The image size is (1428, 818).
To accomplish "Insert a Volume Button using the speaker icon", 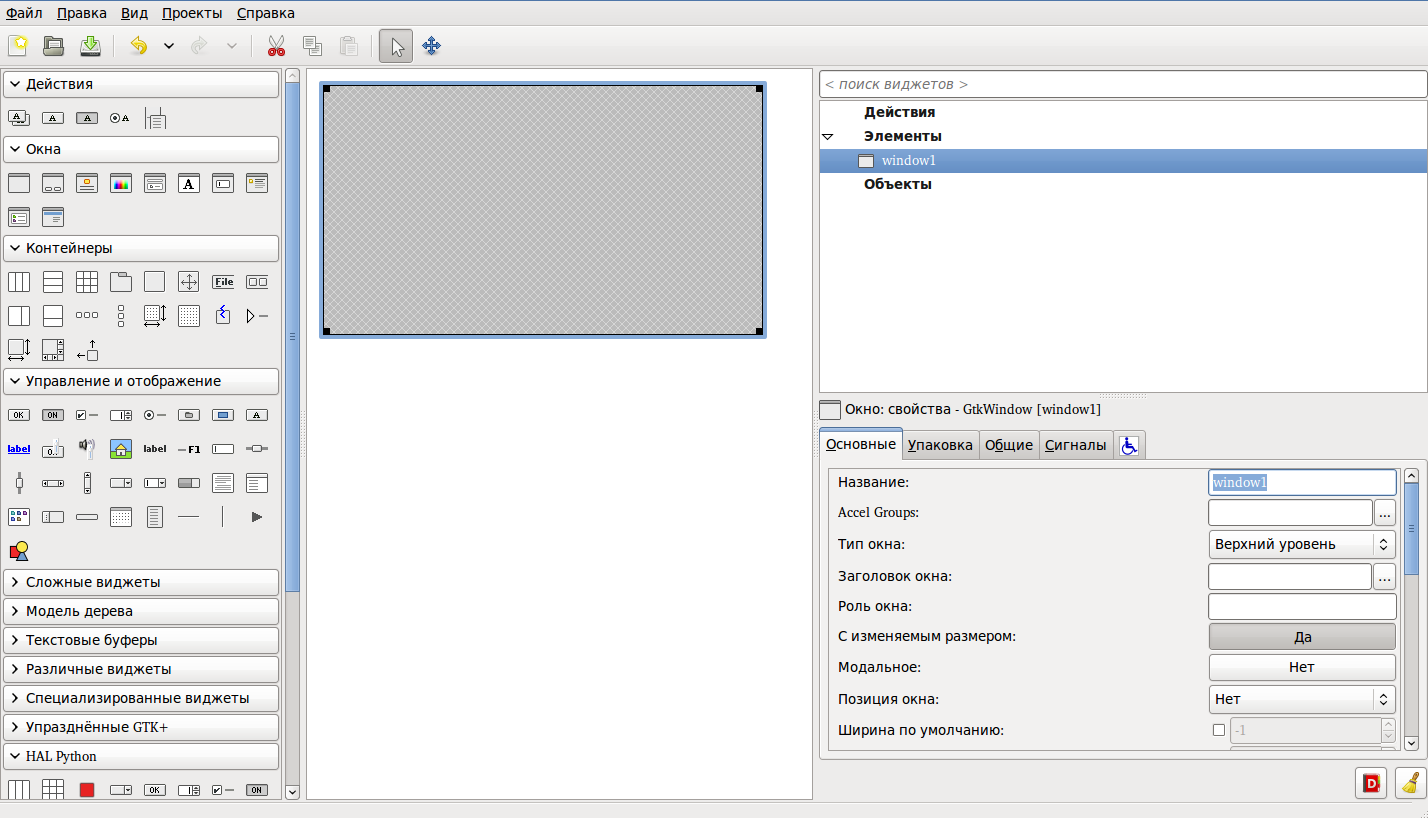I will (x=87, y=449).
